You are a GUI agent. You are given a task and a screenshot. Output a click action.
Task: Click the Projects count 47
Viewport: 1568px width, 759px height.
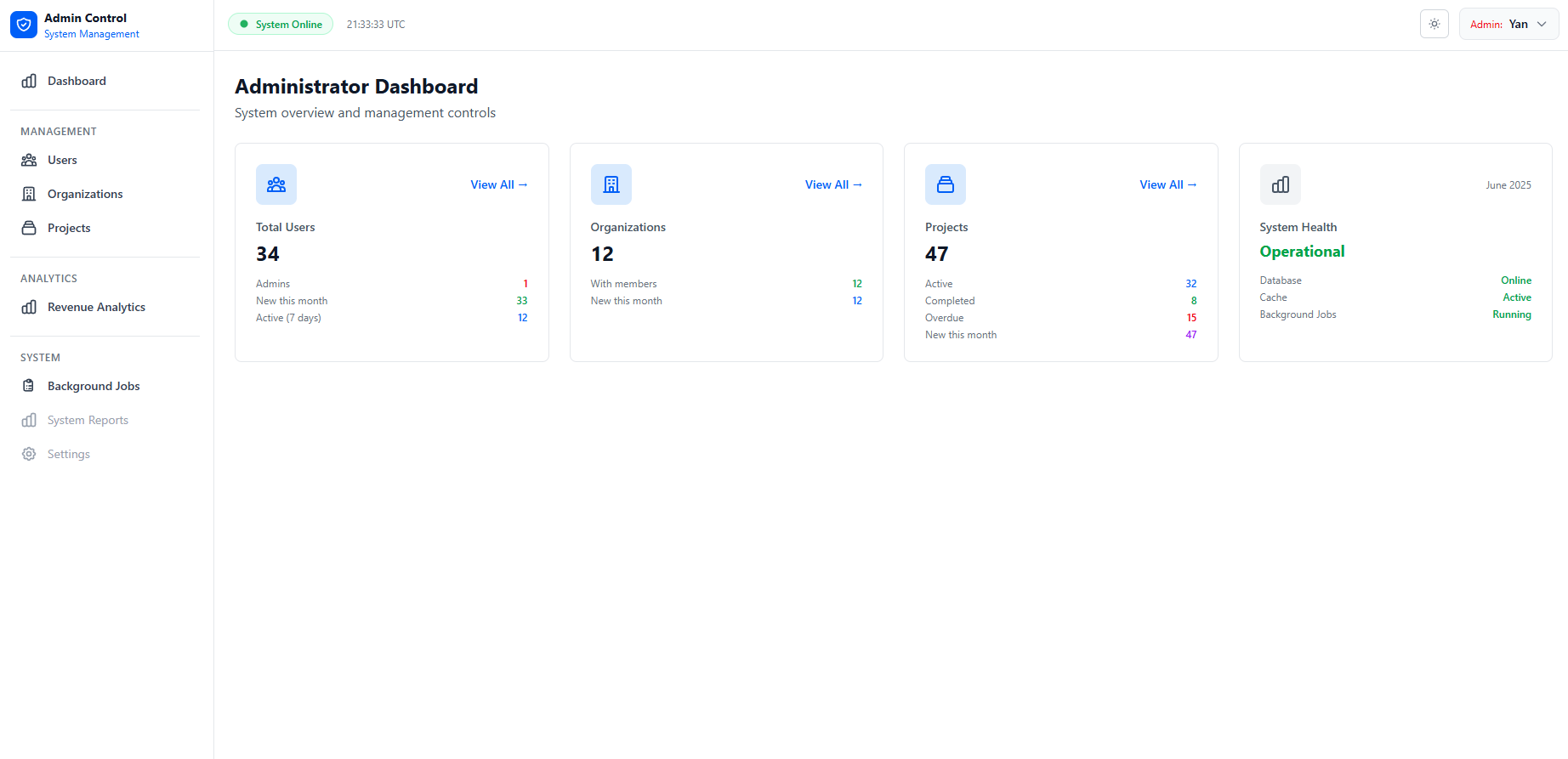tap(937, 254)
